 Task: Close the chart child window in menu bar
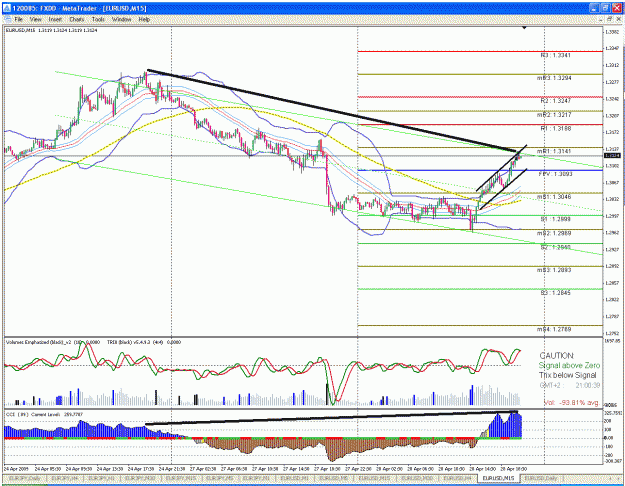617,19
